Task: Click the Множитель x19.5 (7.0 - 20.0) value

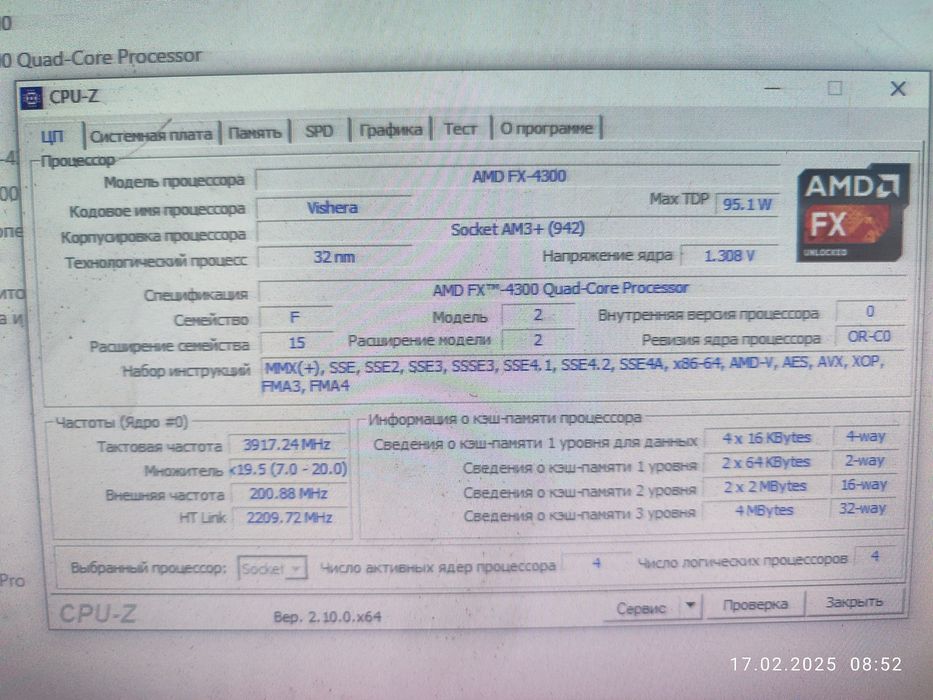Action: (288, 470)
